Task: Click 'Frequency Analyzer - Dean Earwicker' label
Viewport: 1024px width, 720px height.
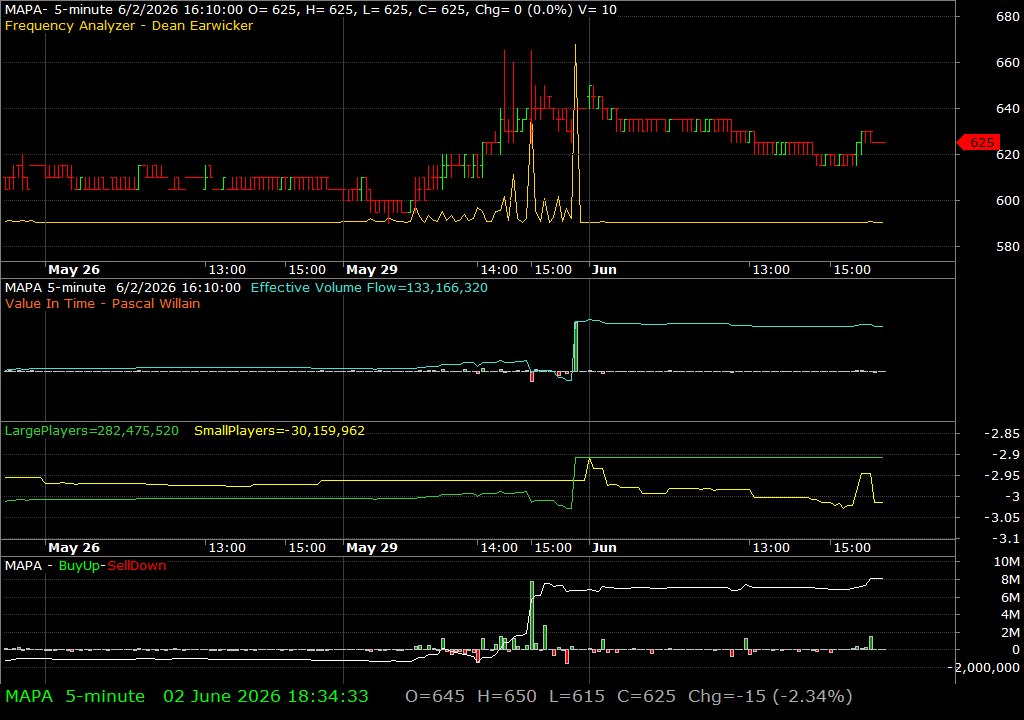Action: tap(129, 25)
